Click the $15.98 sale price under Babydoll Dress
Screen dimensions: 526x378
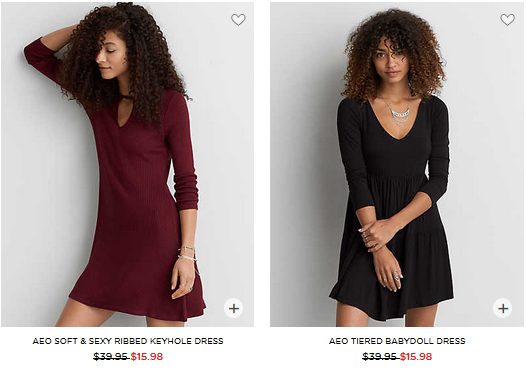tap(416, 356)
